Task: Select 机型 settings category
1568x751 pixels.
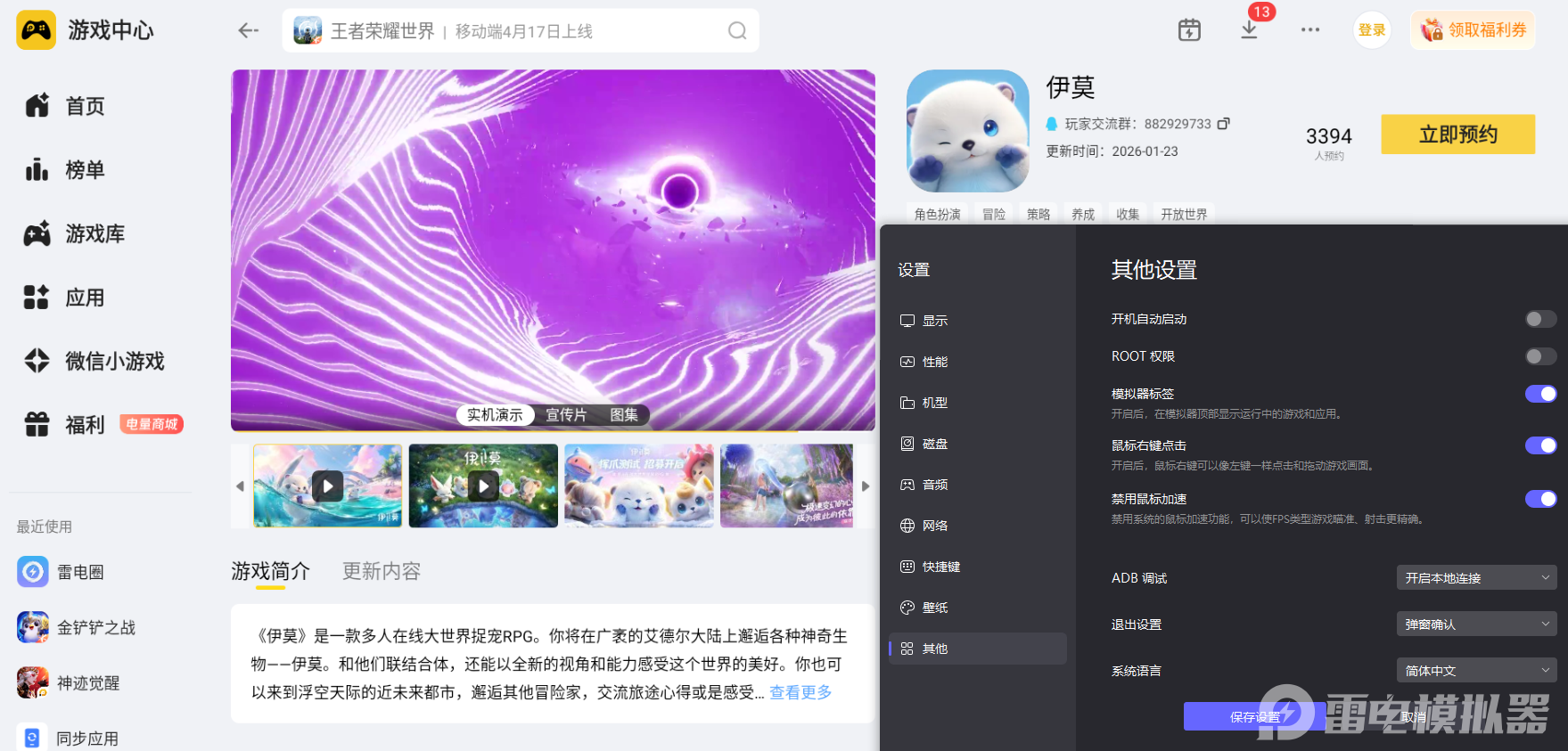Action: coord(978,403)
